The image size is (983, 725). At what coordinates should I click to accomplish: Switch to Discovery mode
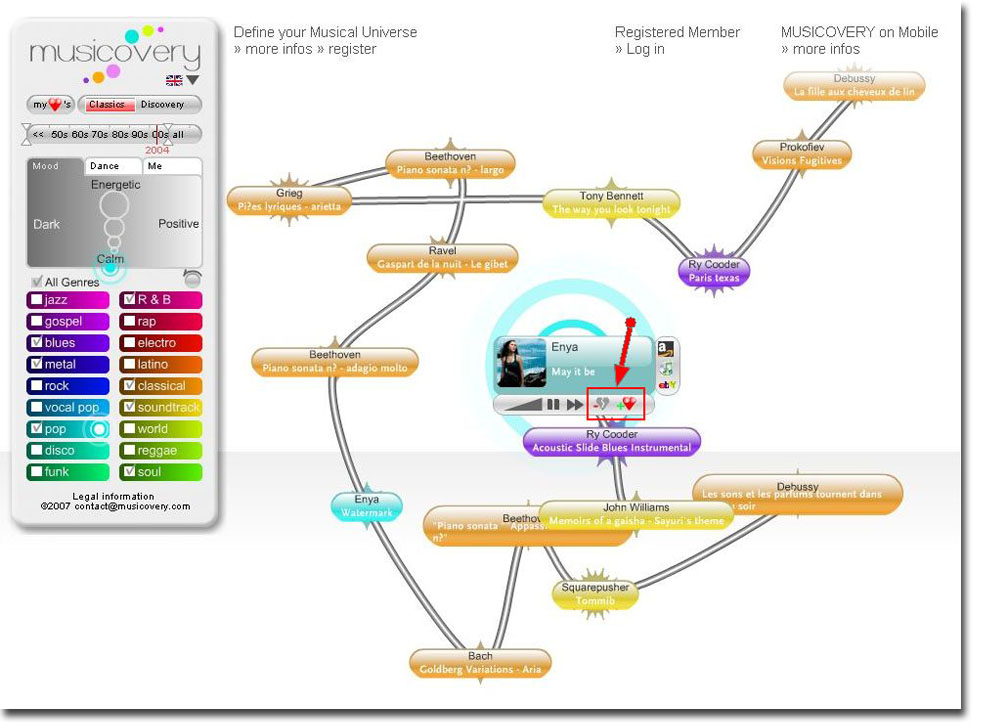click(x=162, y=105)
